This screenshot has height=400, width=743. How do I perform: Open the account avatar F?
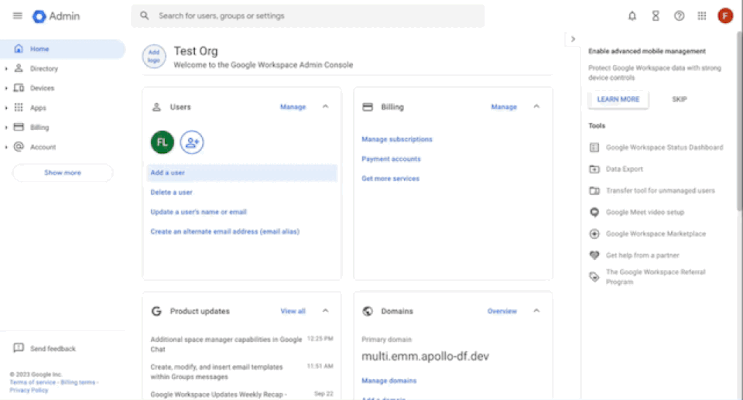[725, 16]
